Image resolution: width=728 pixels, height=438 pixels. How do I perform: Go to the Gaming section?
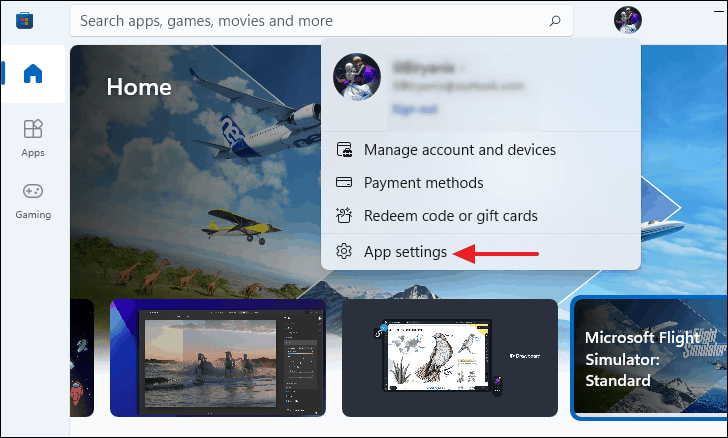pyautogui.click(x=33, y=201)
